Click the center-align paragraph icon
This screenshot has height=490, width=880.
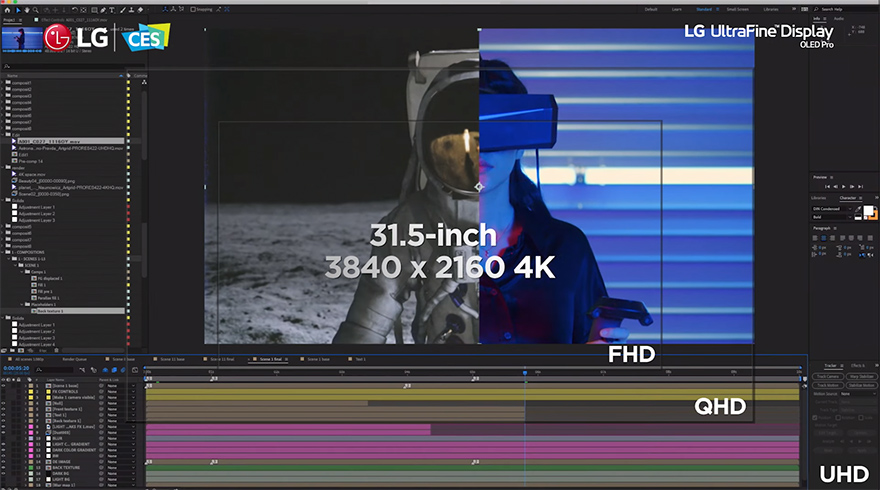pyautogui.click(x=823, y=238)
